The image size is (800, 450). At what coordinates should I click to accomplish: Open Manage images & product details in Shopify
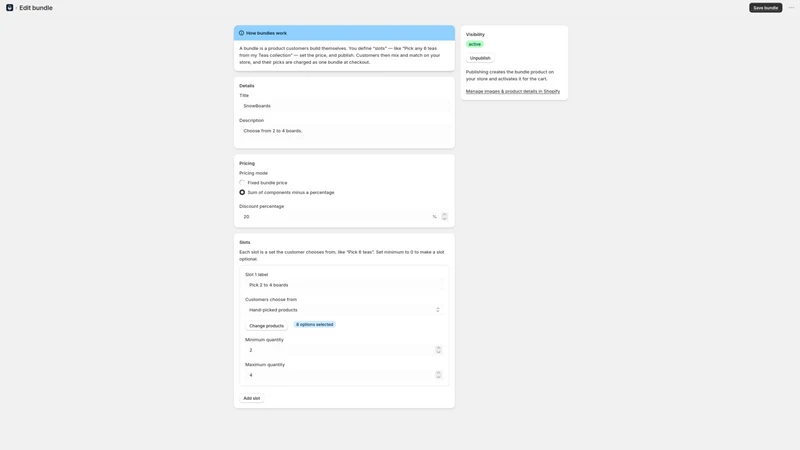(x=513, y=91)
